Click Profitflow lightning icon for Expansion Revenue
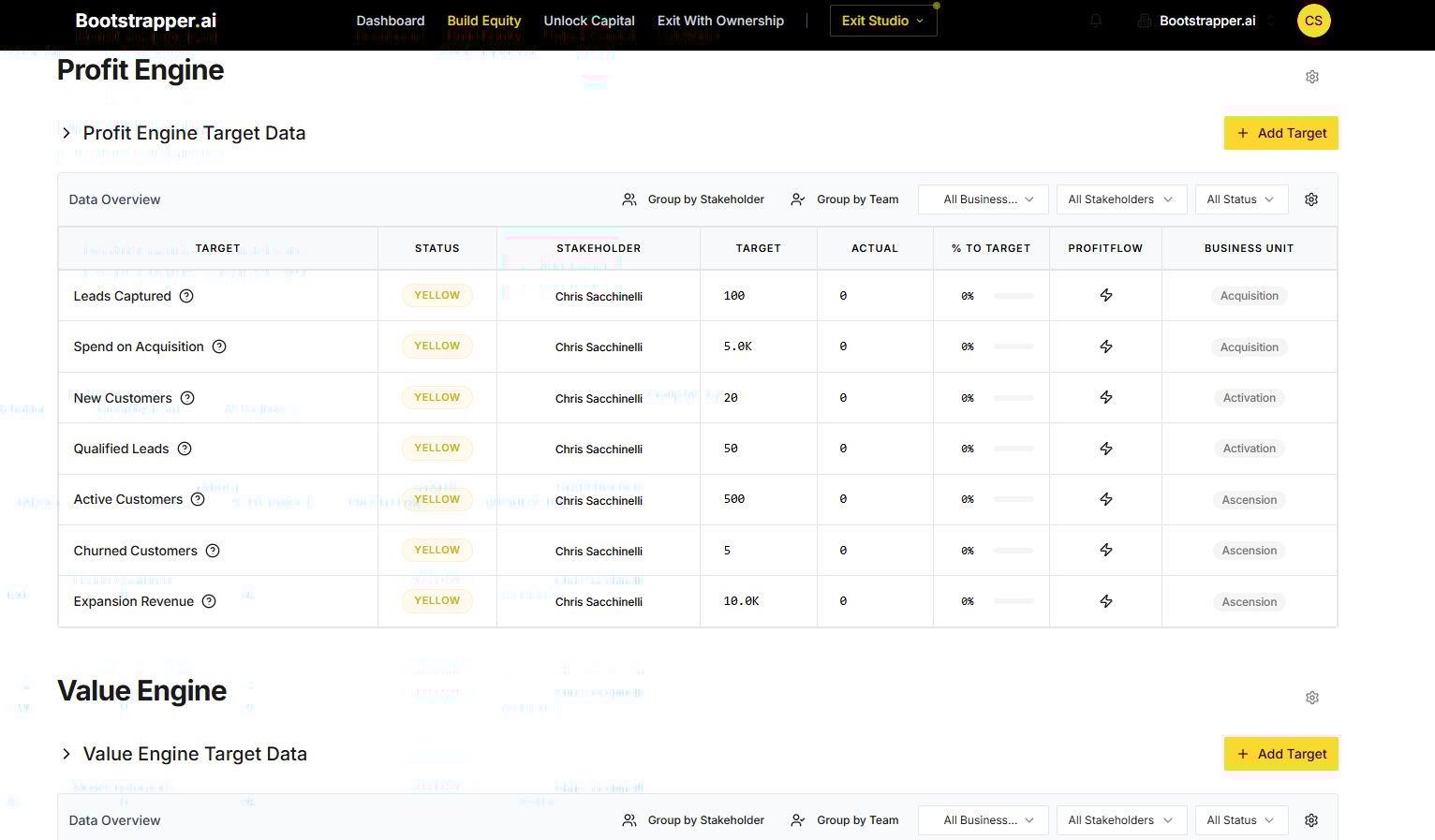Viewport: 1435px width, 840px height. [x=1105, y=601]
